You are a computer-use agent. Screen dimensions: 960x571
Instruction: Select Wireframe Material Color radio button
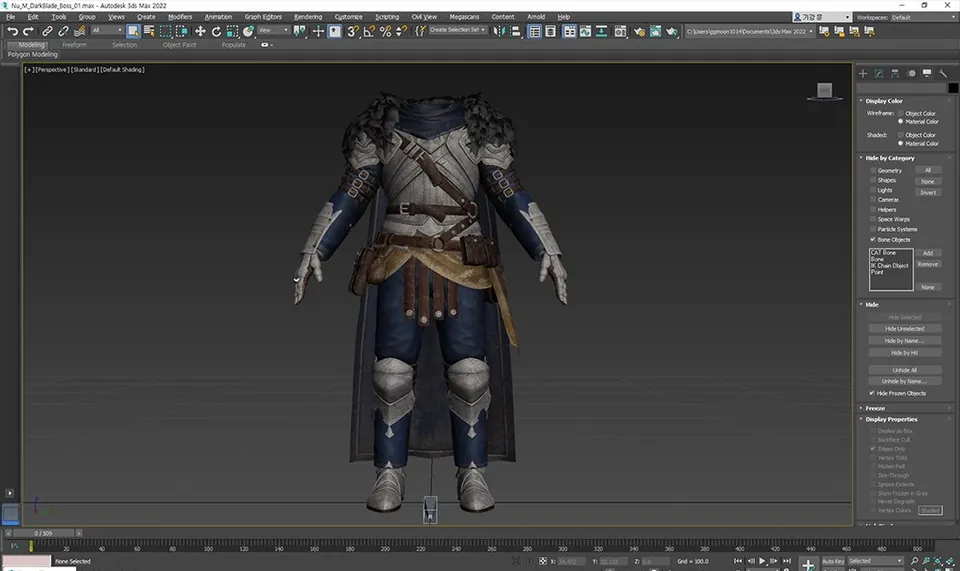pos(901,121)
